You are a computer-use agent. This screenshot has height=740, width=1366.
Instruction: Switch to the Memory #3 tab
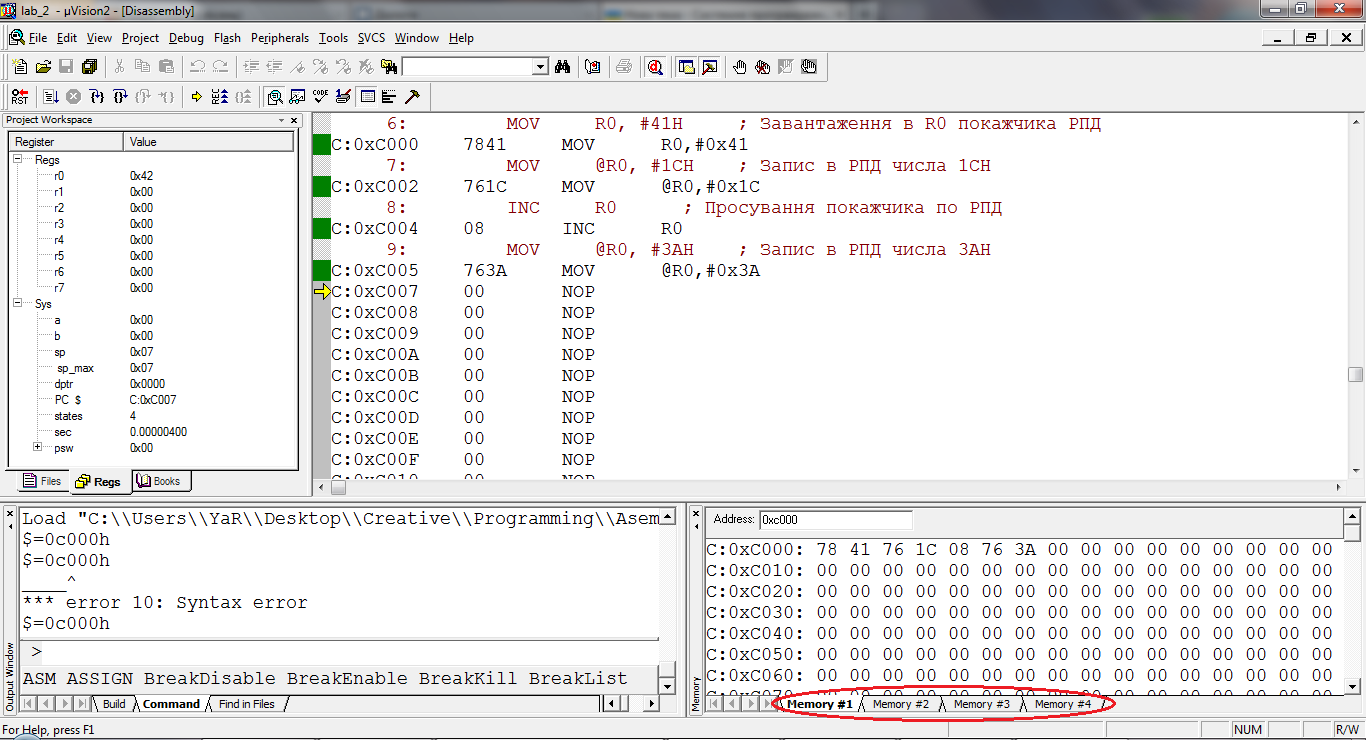point(982,704)
